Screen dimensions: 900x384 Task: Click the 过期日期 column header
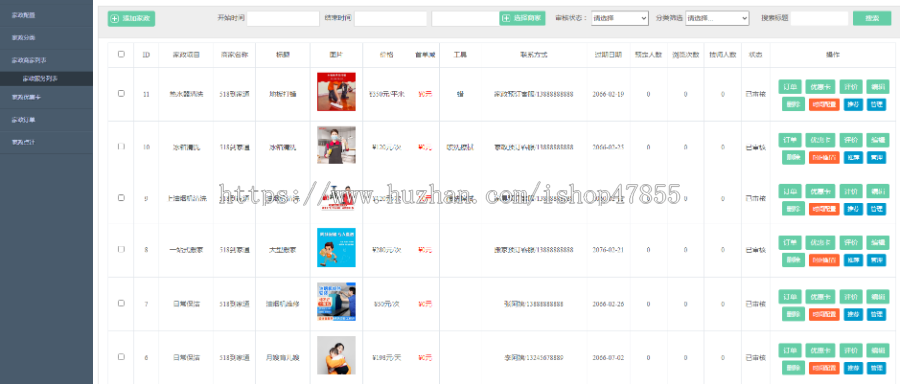[608, 55]
